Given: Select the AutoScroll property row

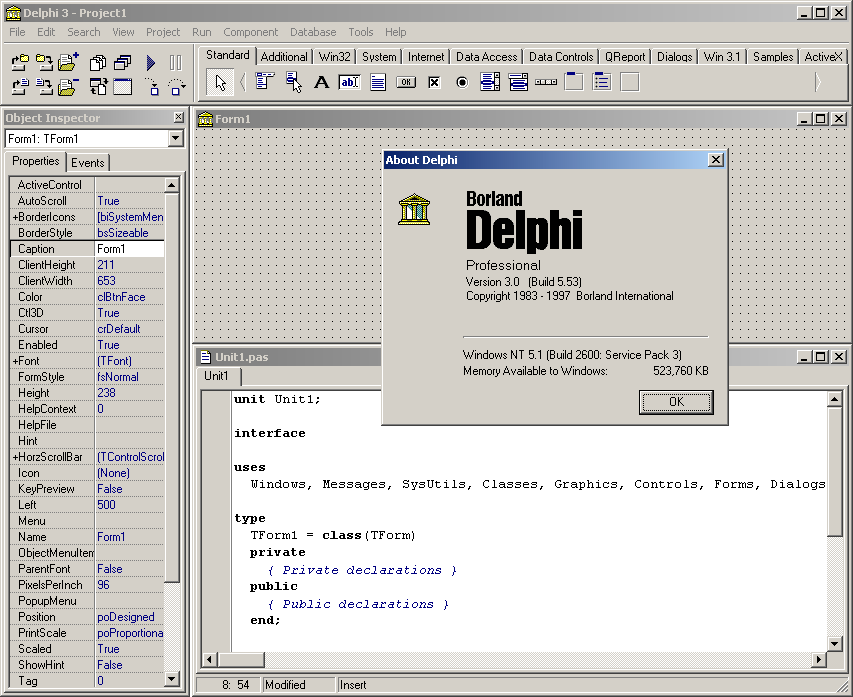Looking at the screenshot, I should [87, 201].
